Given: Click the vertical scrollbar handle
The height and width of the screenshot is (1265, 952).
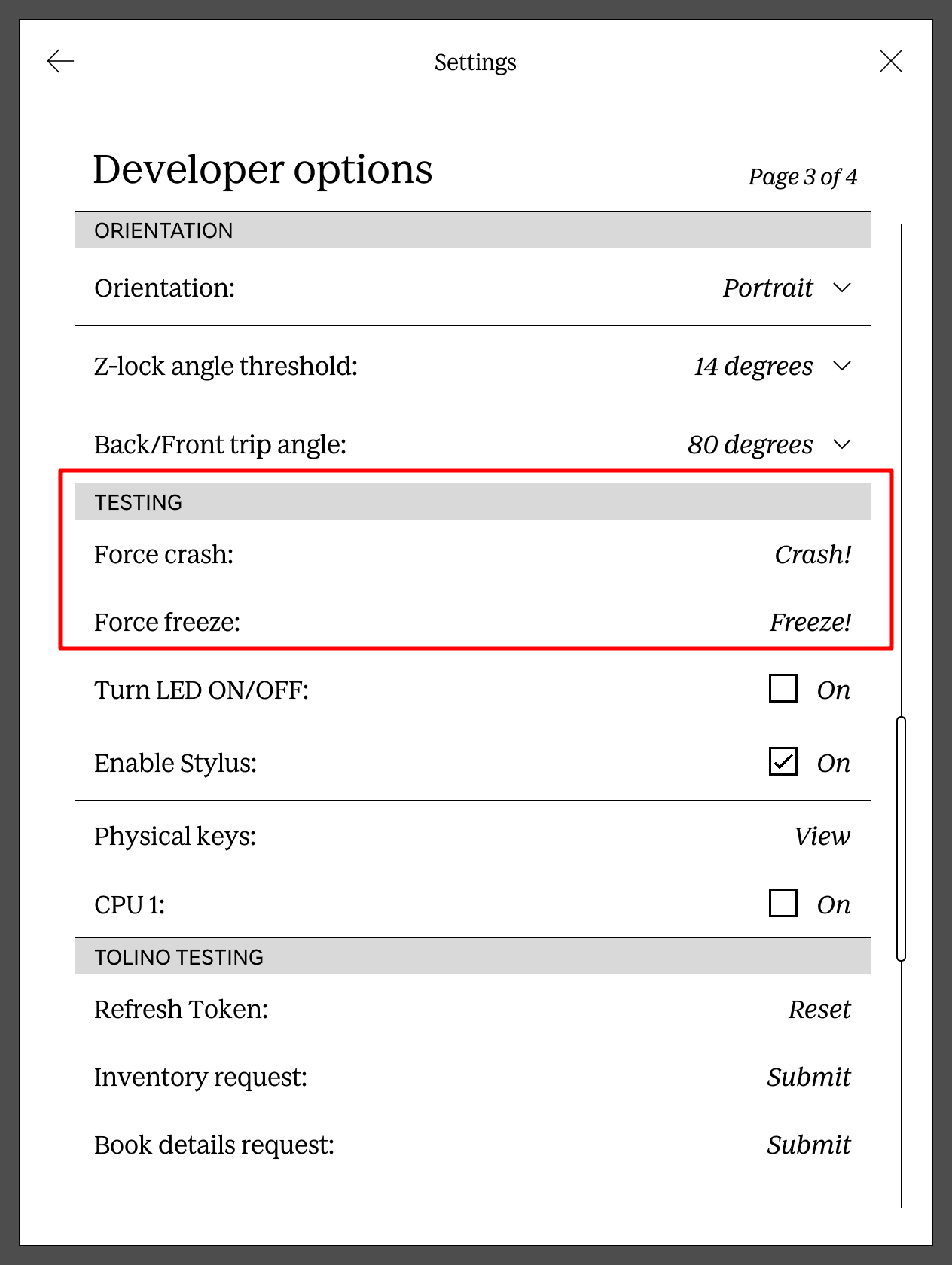Looking at the screenshot, I should click(x=901, y=839).
